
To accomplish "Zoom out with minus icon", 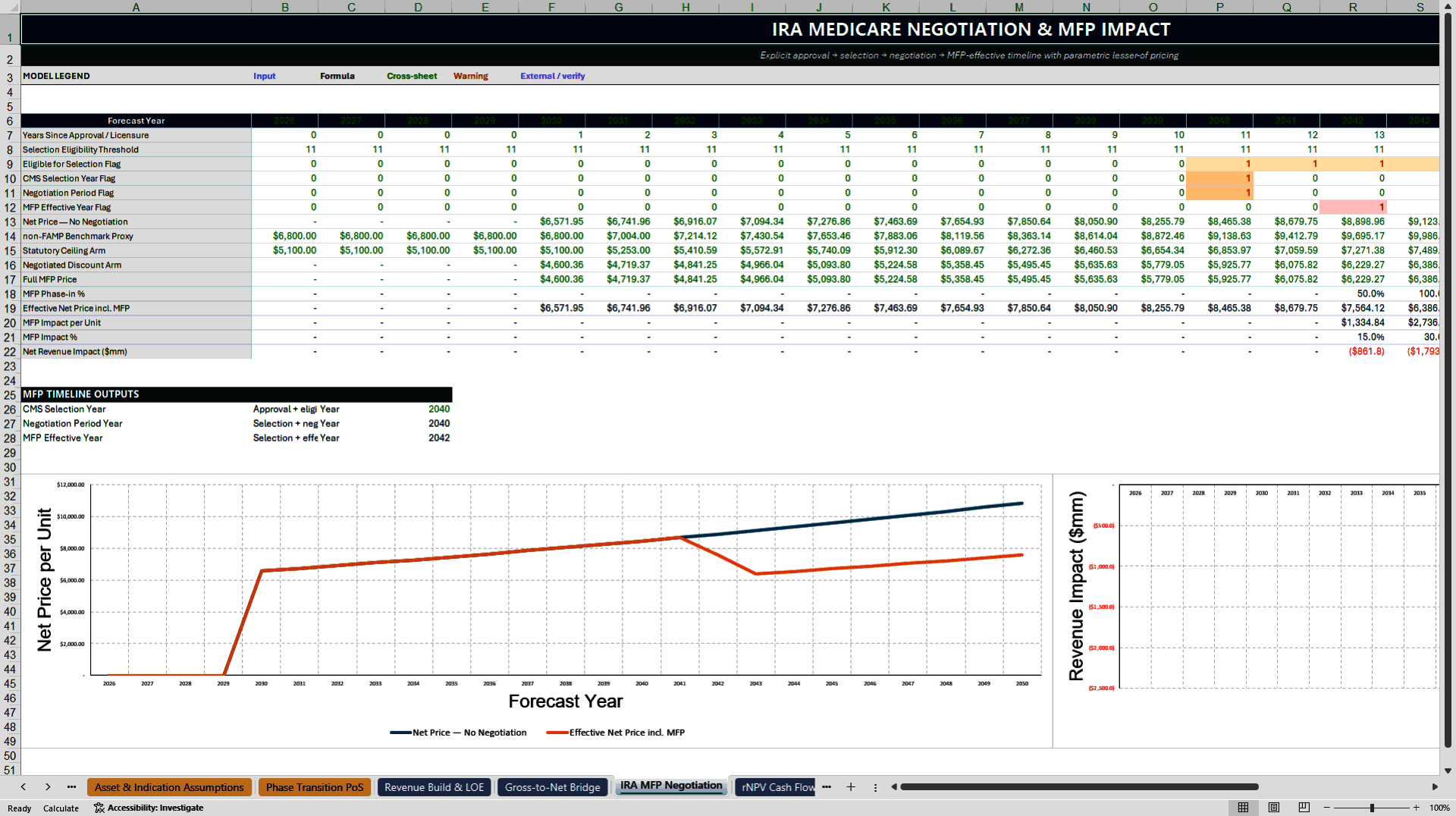I will tap(1327, 808).
